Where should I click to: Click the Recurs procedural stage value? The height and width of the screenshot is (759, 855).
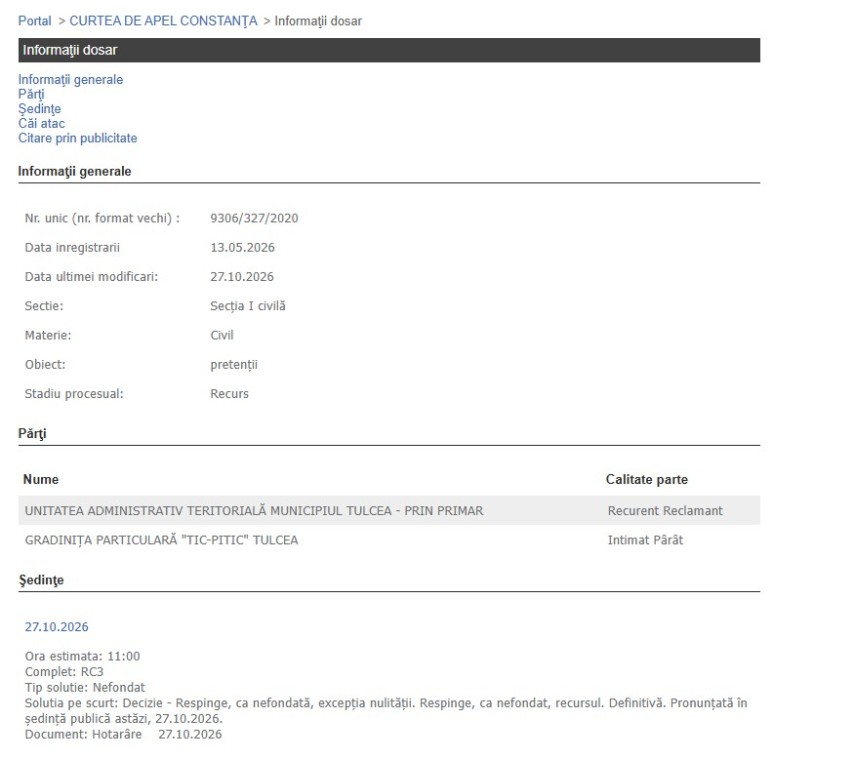click(230, 394)
